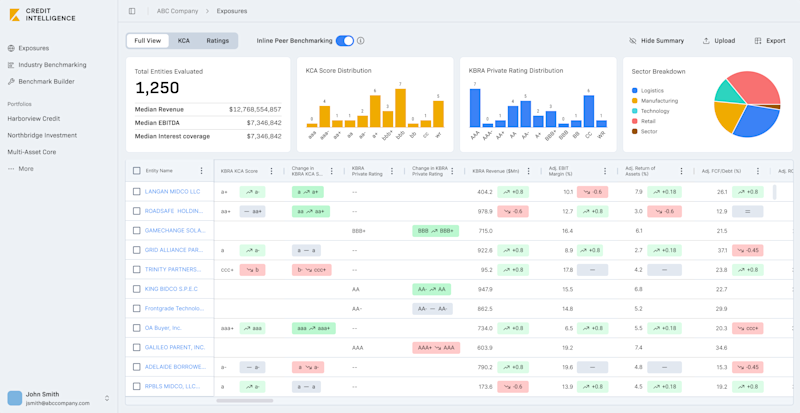Open the KBRA Revenue column menu
Viewport: 800px width, 413px height.
pos(529,171)
